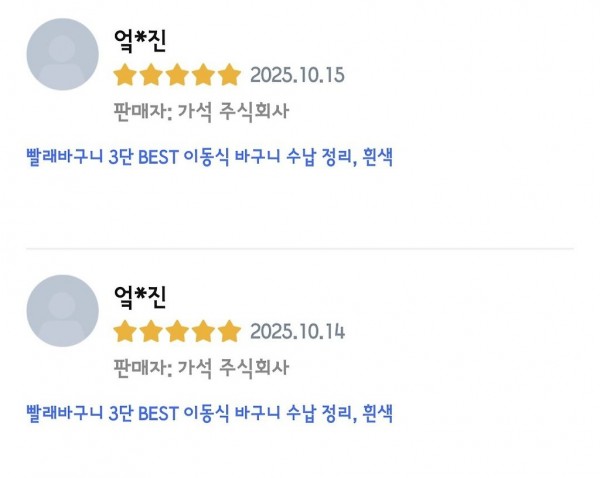The width and height of the screenshot is (600, 478).
Task: Open the 빨래바구니 product link under the 2025.10.14 review
Action: (x=208, y=414)
